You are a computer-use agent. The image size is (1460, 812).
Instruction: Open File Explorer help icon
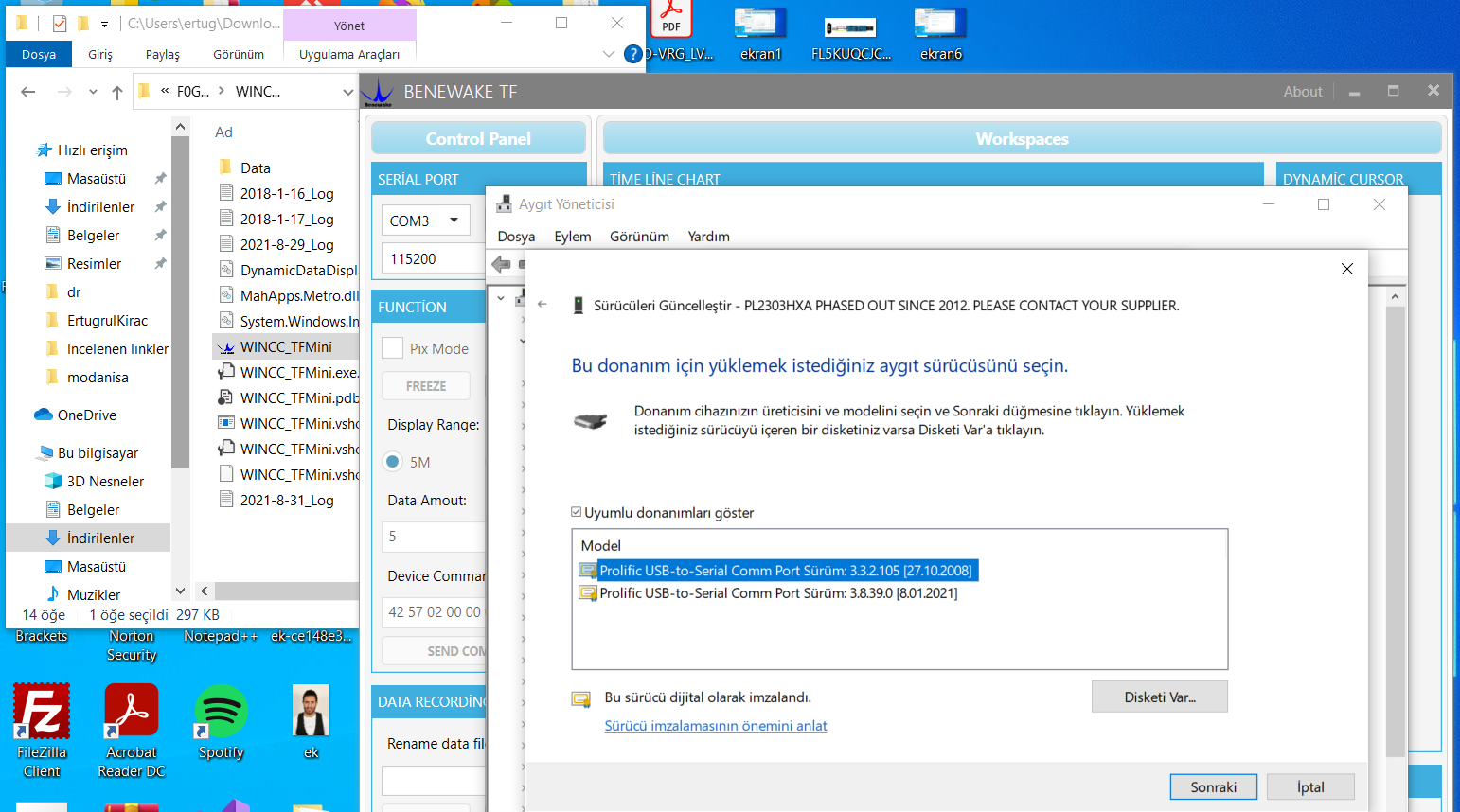pyautogui.click(x=633, y=54)
